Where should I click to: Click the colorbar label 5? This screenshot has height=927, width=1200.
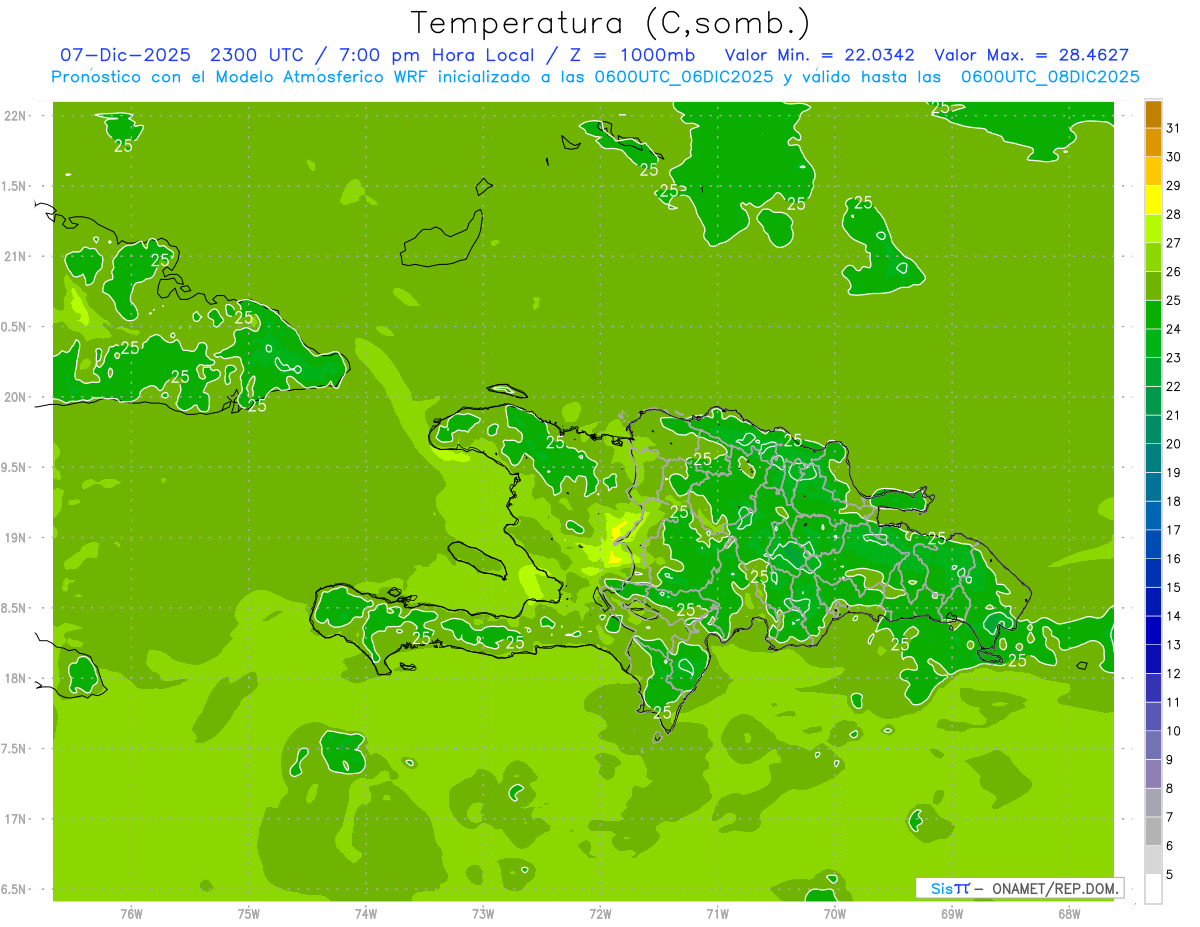(x=1170, y=874)
